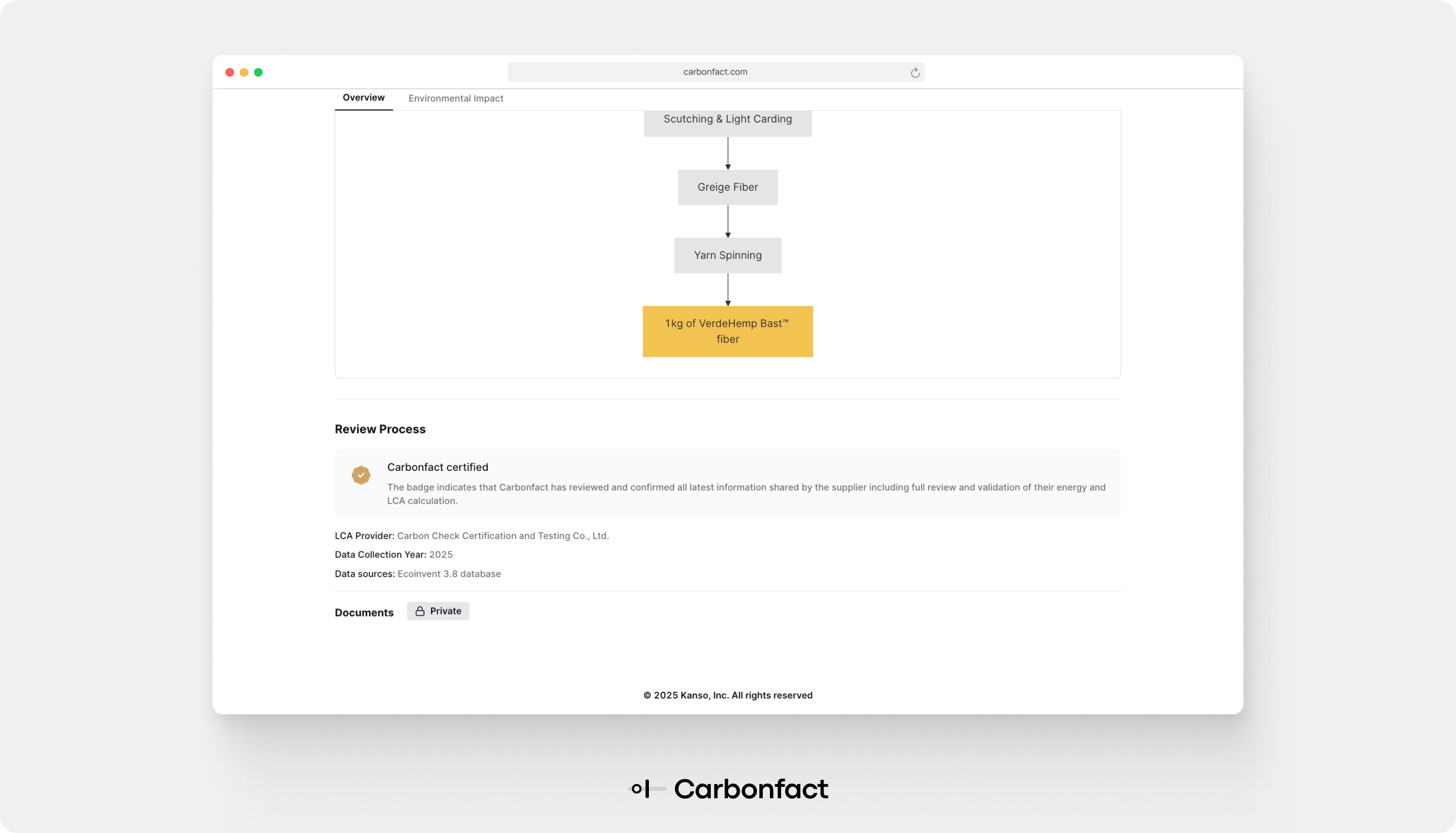Click the green fullscreen window dot
The image size is (1456, 833).
258,72
